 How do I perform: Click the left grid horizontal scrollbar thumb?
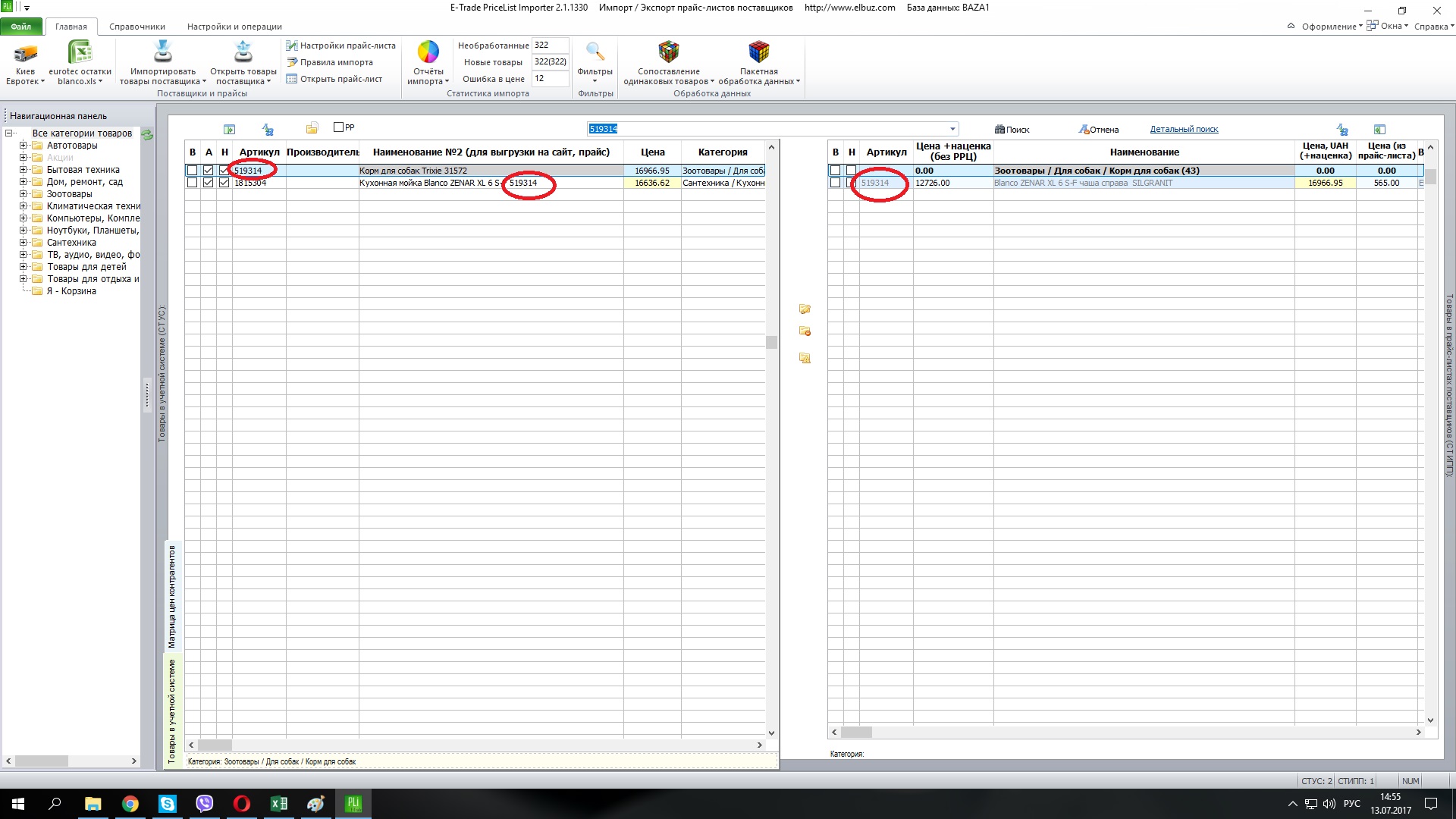click(x=215, y=745)
